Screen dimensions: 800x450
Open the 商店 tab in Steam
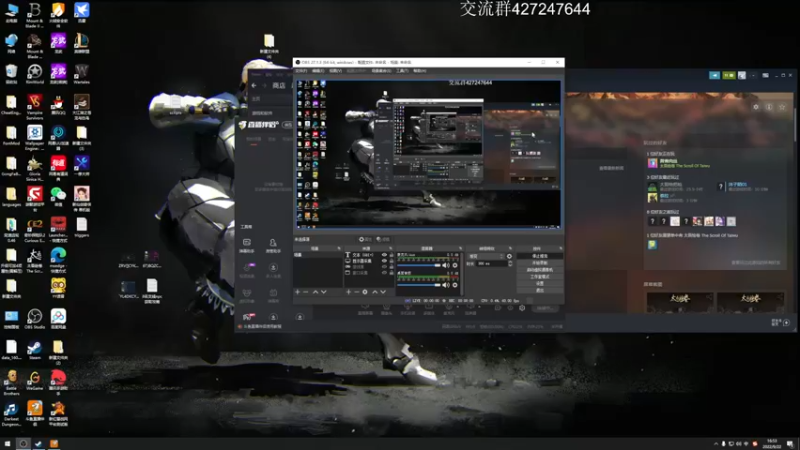(x=279, y=85)
